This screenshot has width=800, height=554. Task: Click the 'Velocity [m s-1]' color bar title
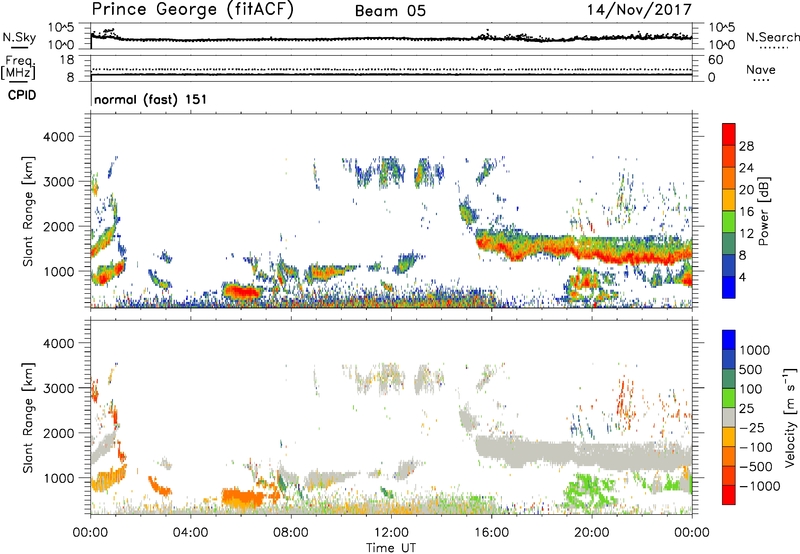click(791, 417)
